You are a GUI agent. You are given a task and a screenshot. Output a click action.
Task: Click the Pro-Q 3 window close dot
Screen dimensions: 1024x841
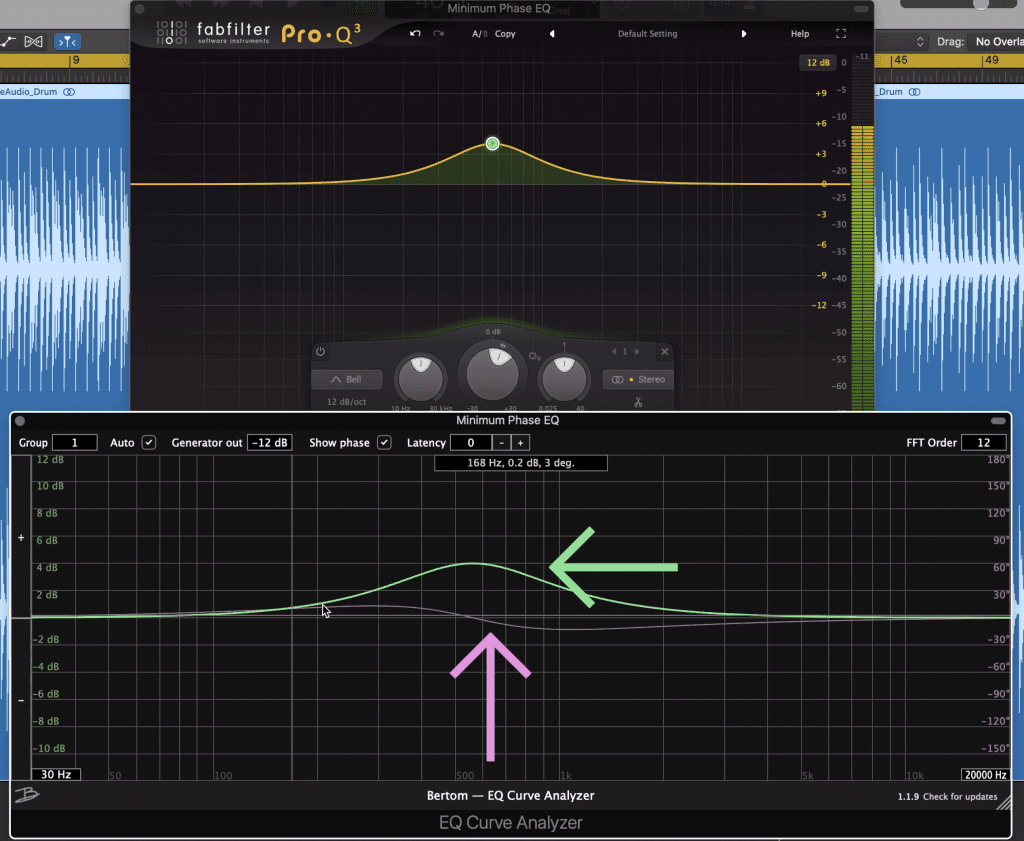click(x=140, y=9)
